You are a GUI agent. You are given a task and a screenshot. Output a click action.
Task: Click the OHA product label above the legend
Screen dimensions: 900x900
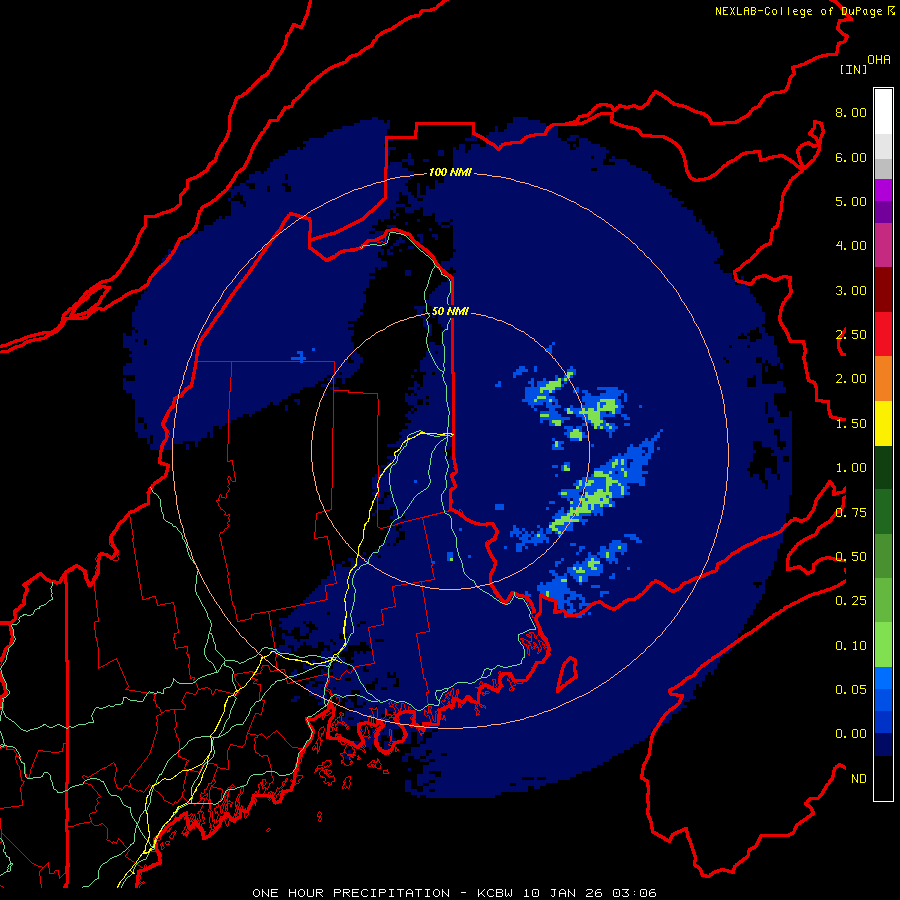[879, 59]
